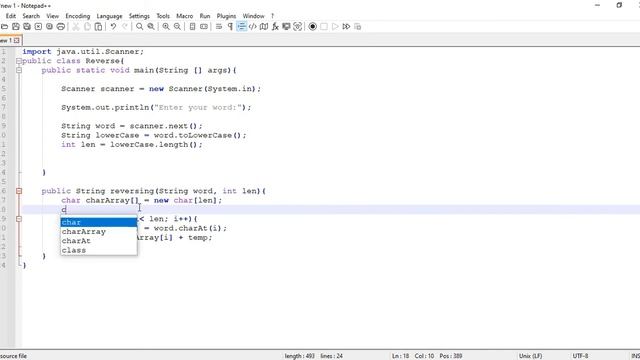Open the Macro menu

(184, 16)
